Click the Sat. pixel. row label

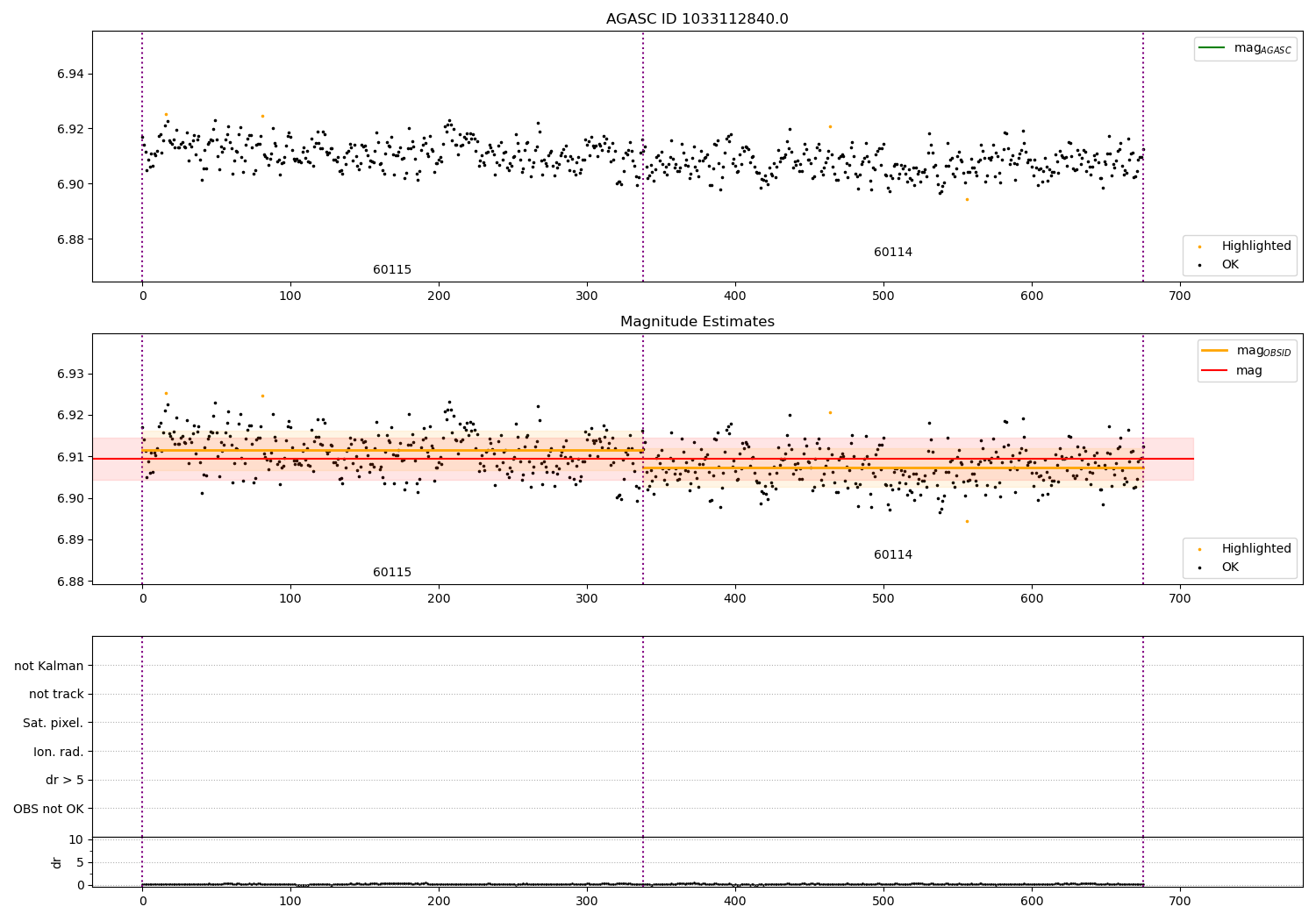(x=54, y=724)
